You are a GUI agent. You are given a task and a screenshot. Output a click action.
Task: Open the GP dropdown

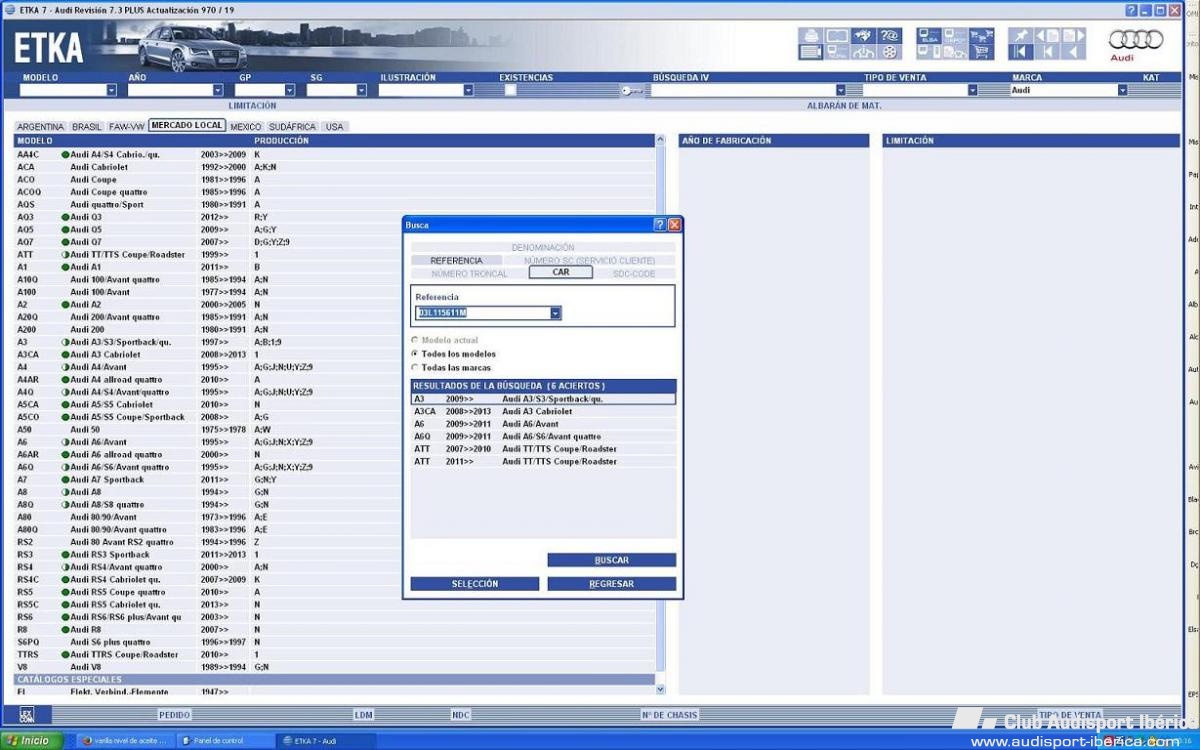(290, 90)
